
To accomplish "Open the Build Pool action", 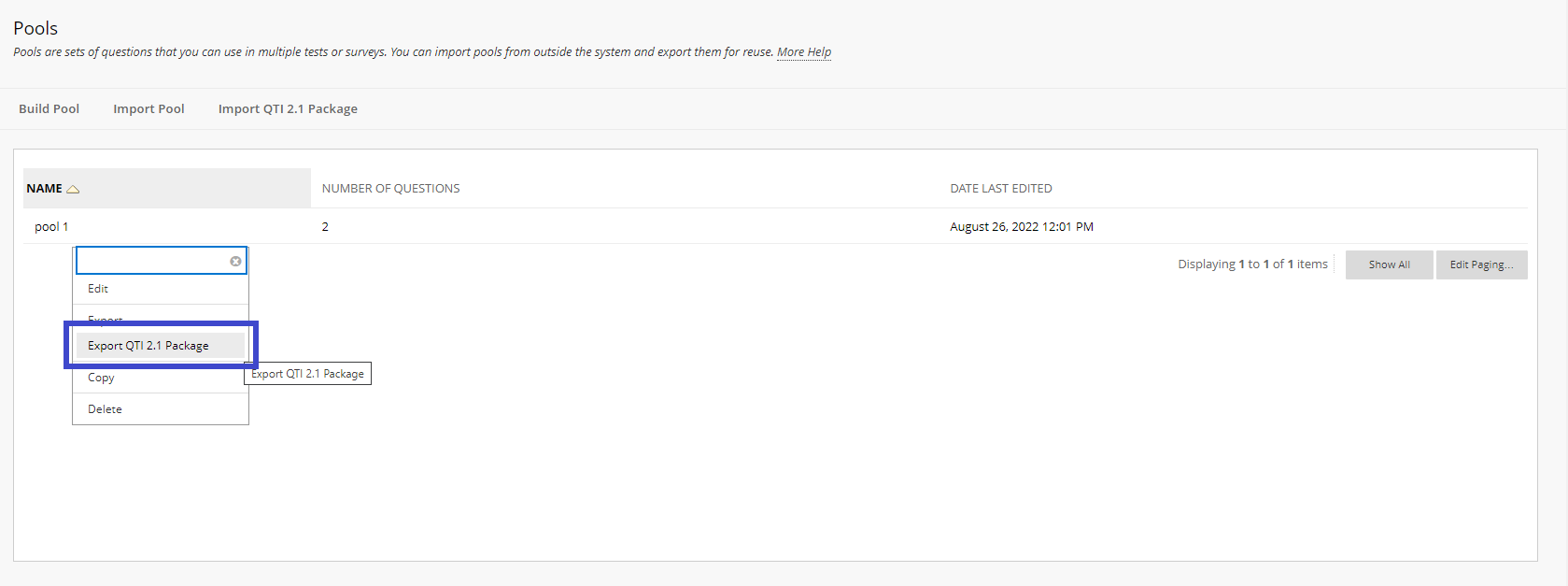I will [x=49, y=109].
